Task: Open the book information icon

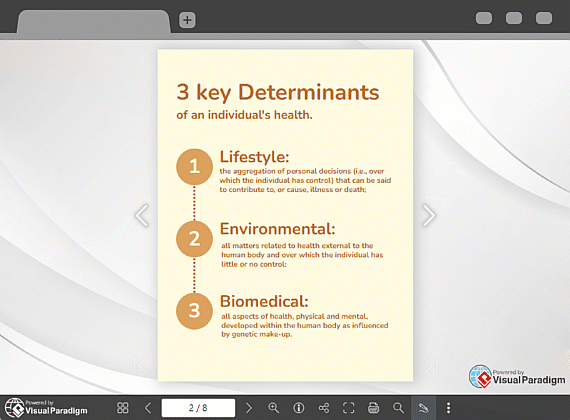Action: point(298,408)
